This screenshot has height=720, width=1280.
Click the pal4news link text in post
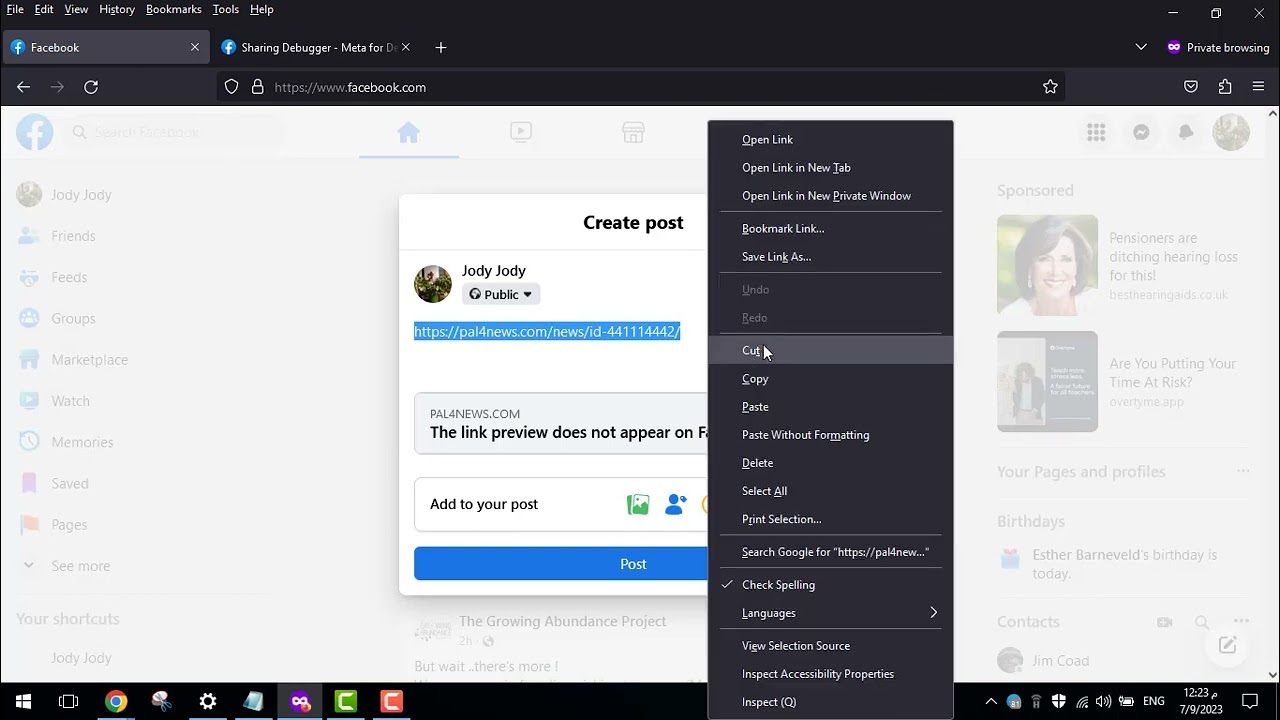pyautogui.click(x=547, y=331)
